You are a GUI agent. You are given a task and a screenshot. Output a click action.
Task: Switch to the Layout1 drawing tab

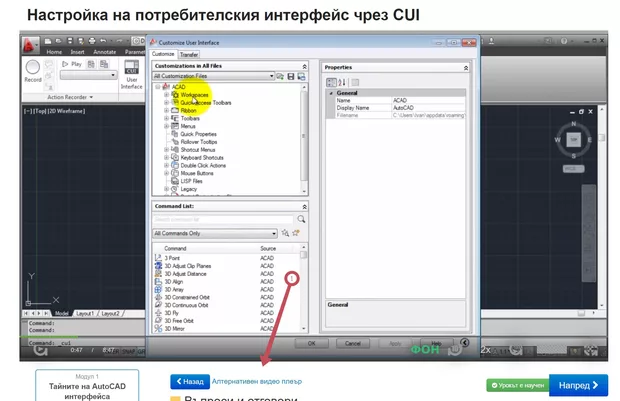point(85,313)
